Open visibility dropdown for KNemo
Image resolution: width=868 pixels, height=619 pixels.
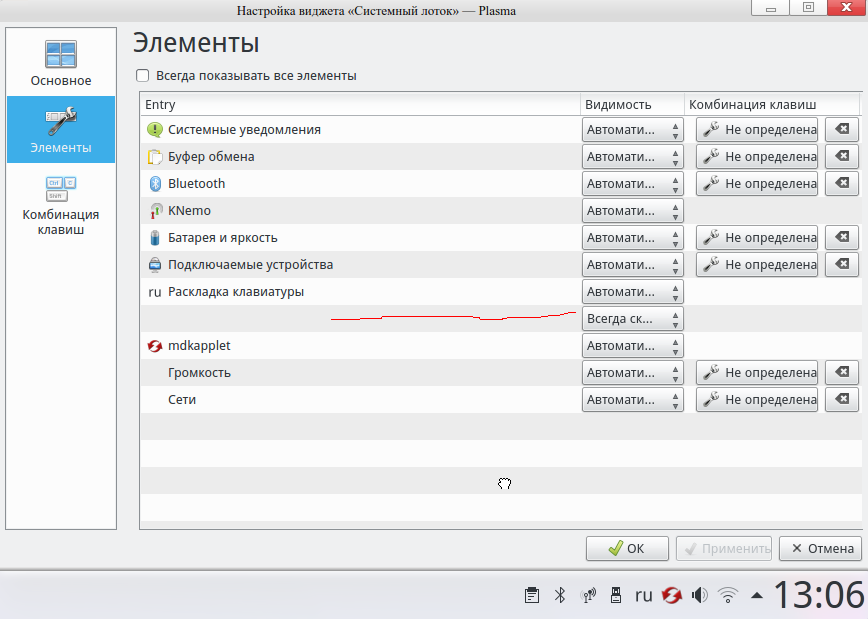[633, 210]
